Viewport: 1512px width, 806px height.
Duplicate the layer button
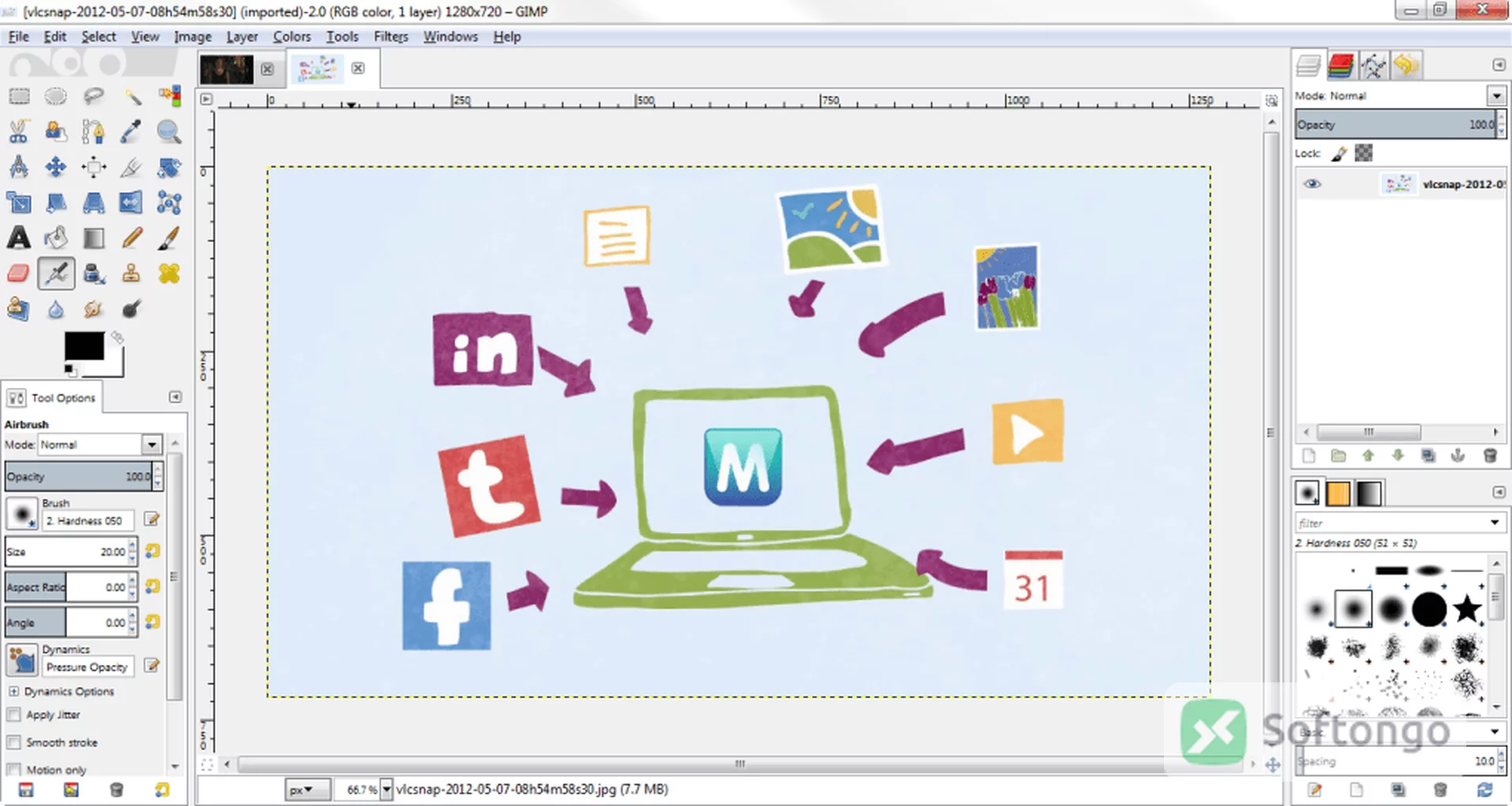pyautogui.click(x=1429, y=456)
